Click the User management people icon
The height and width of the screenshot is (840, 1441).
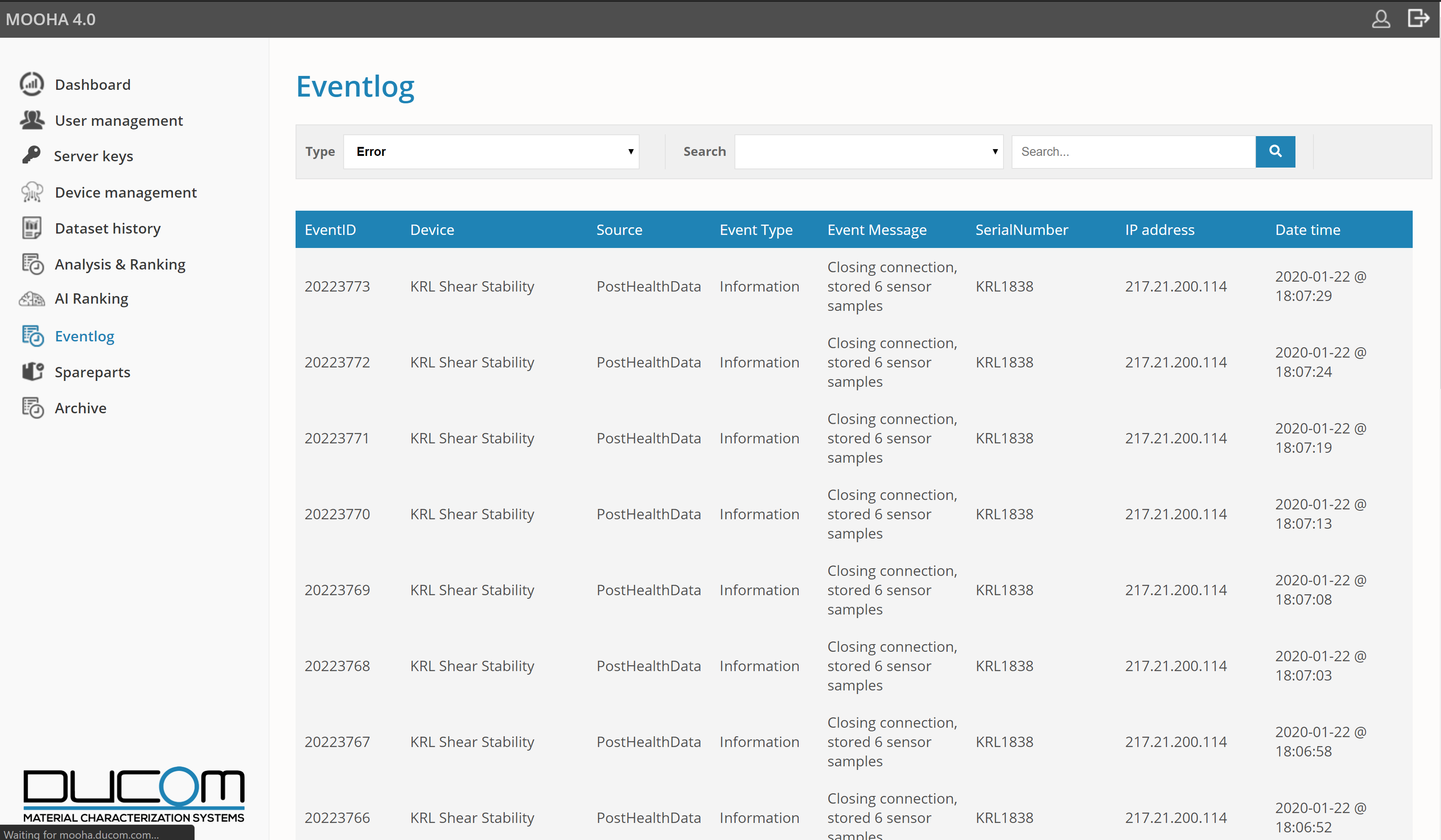click(x=32, y=120)
